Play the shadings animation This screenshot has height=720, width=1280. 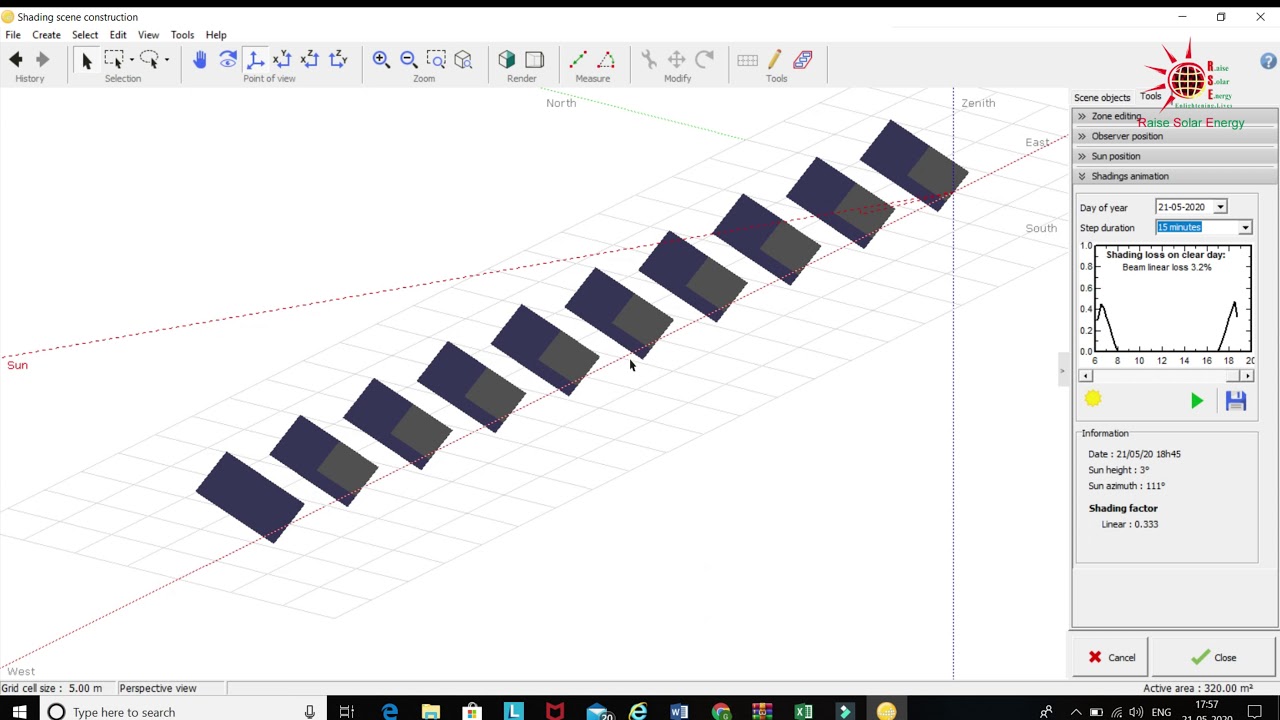1197,401
